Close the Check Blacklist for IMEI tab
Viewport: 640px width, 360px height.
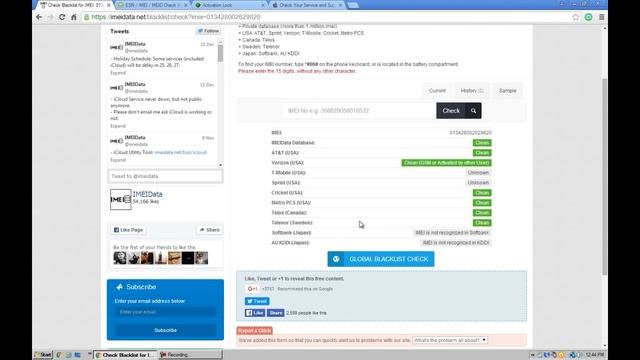pyautogui.click(x=109, y=5)
